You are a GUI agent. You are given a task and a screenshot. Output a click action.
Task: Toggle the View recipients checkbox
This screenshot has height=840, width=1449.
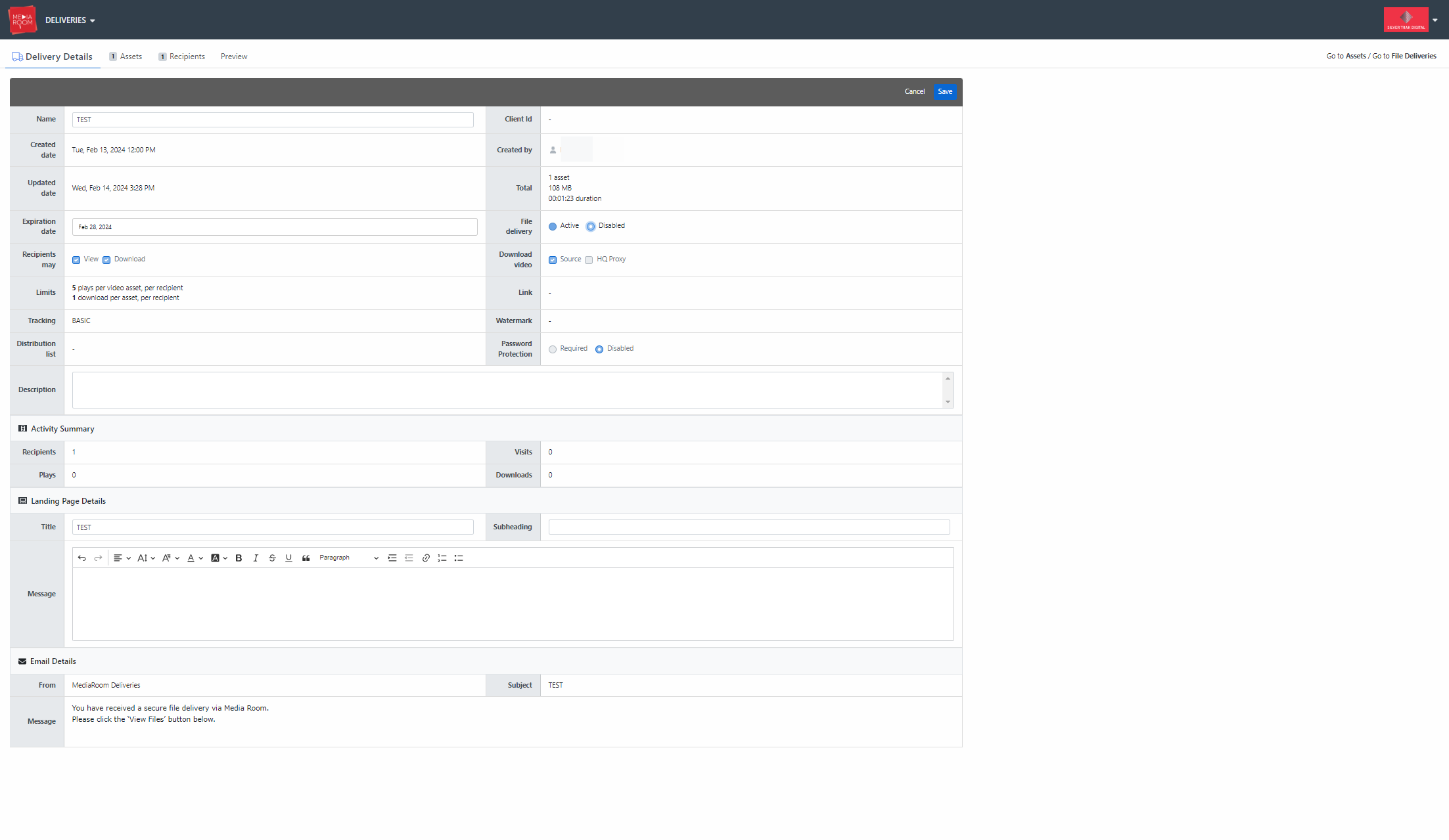coord(76,260)
